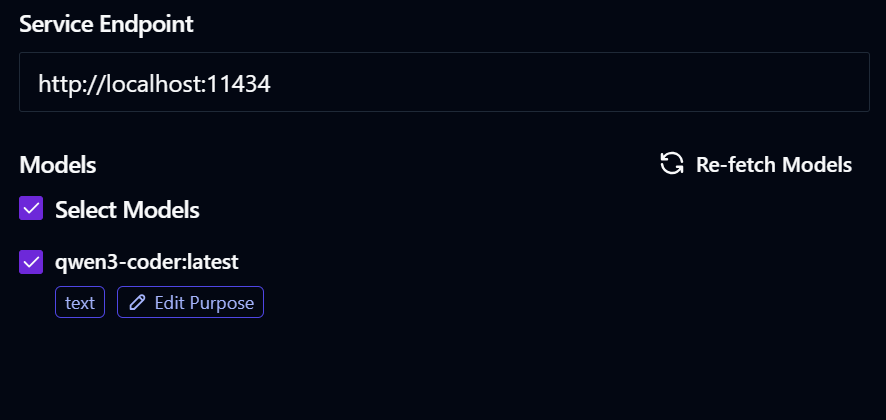Click the Re-fetch circular arrows icon
Viewport: 886px width, 420px height.
pyautogui.click(x=672, y=164)
